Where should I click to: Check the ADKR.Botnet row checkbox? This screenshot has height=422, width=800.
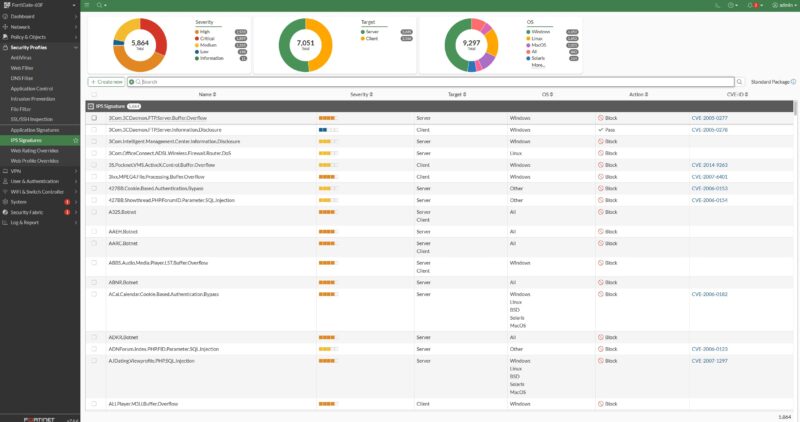click(x=94, y=337)
